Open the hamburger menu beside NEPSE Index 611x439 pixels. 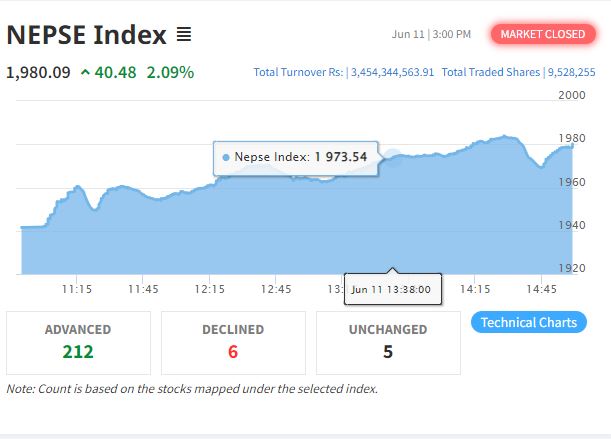click(184, 35)
